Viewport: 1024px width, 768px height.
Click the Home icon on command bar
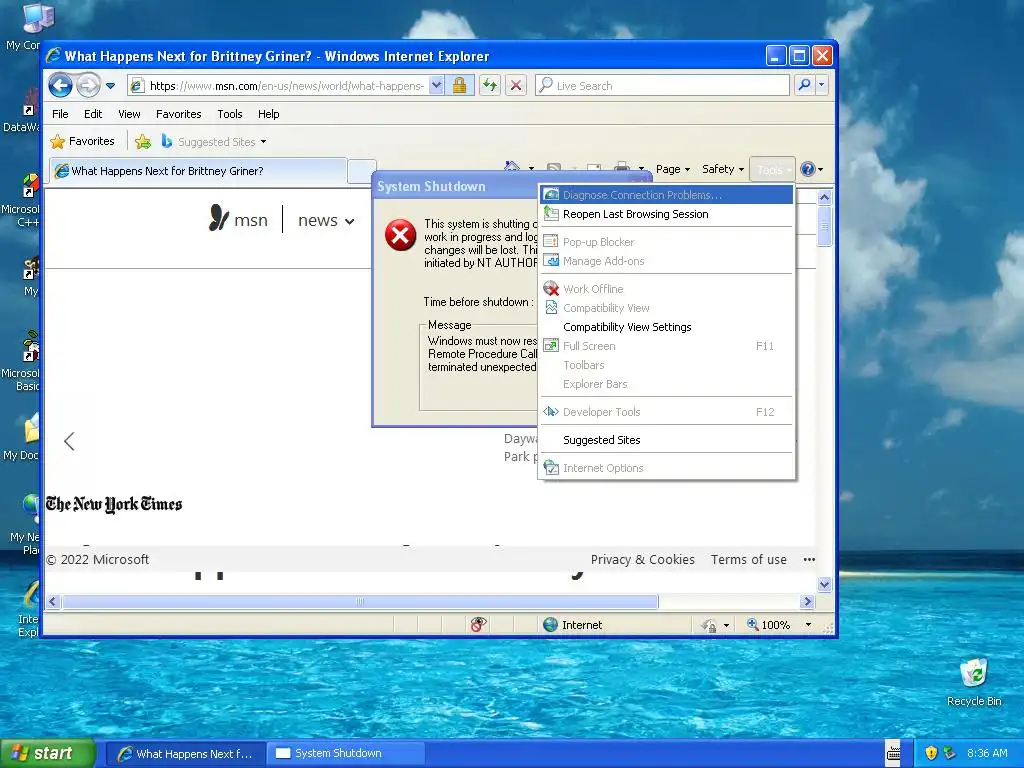(512, 168)
